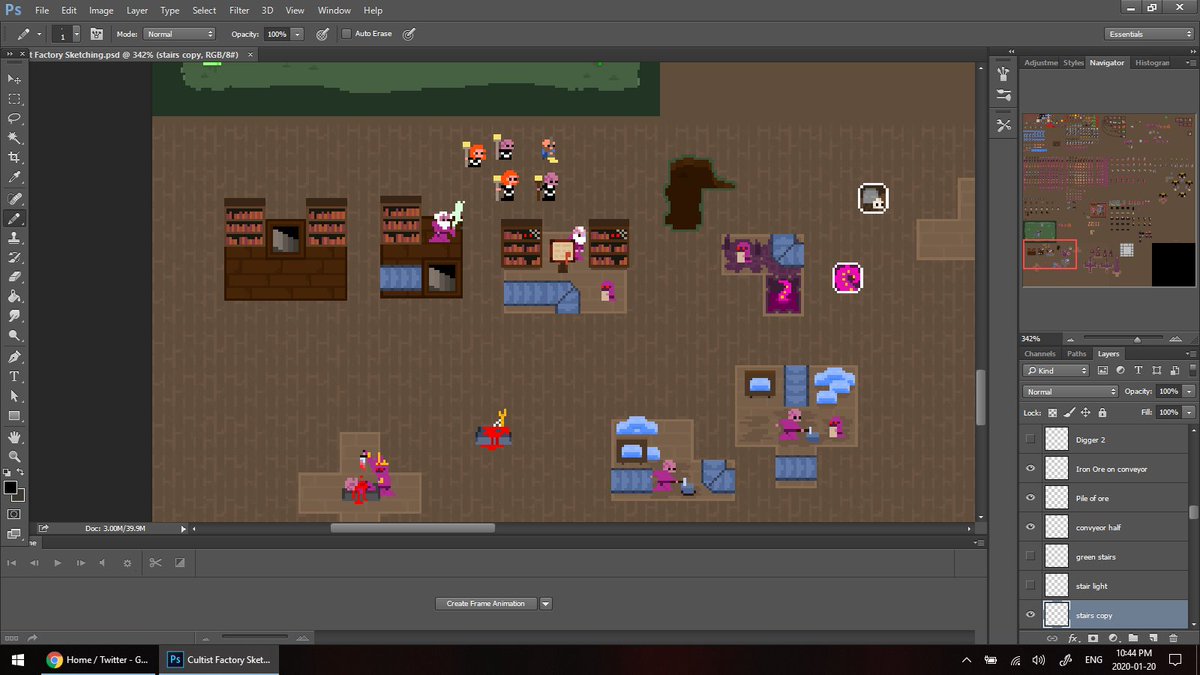Enable the Auto Erase checkbox

click(347, 34)
